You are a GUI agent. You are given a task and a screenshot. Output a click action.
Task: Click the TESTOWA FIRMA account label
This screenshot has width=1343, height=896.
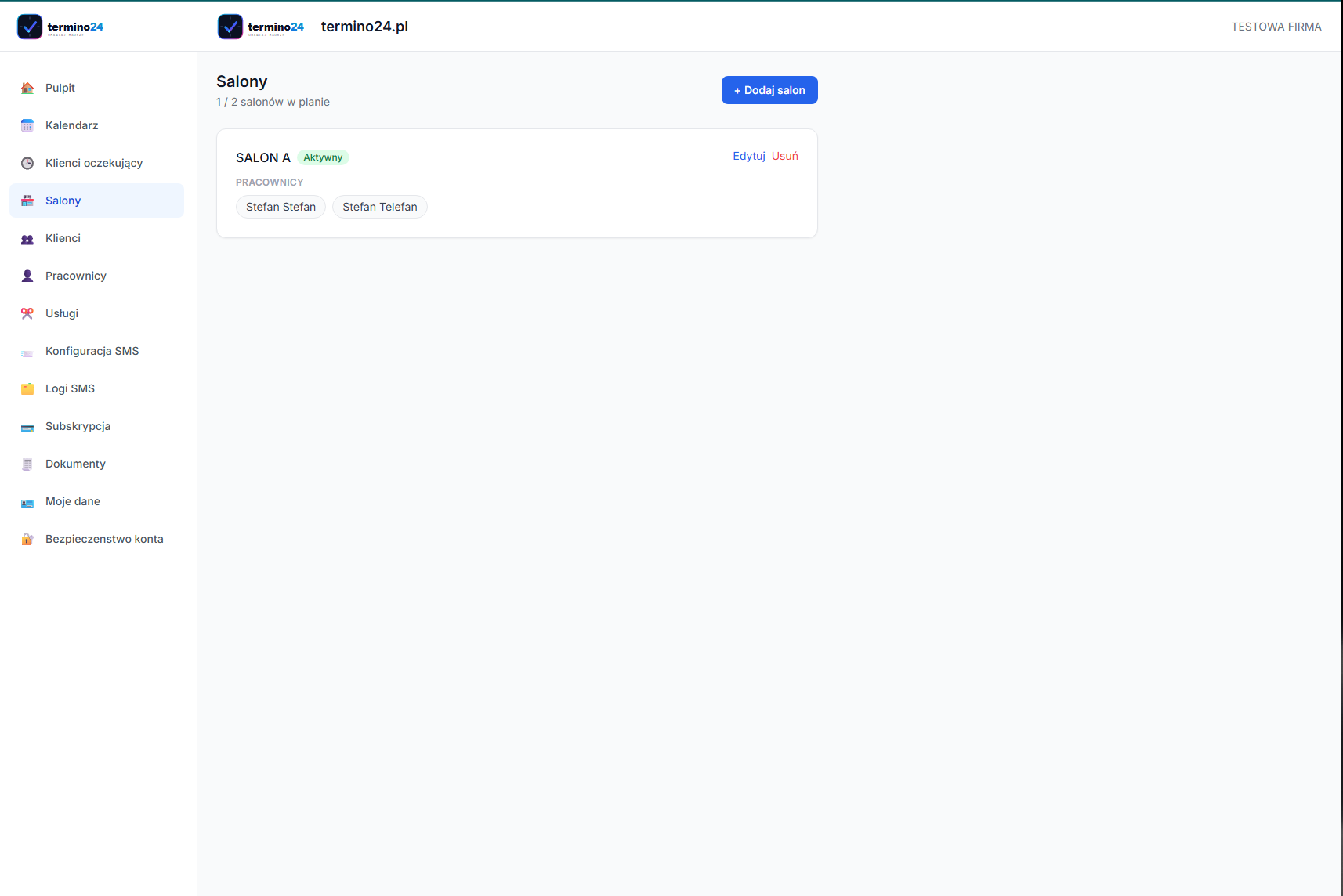pyautogui.click(x=1276, y=27)
